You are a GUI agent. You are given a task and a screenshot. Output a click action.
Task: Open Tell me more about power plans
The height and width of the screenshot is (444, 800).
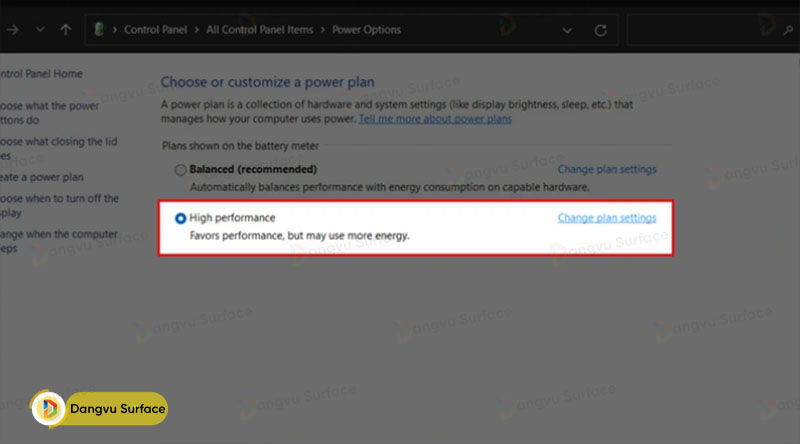(x=435, y=119)
